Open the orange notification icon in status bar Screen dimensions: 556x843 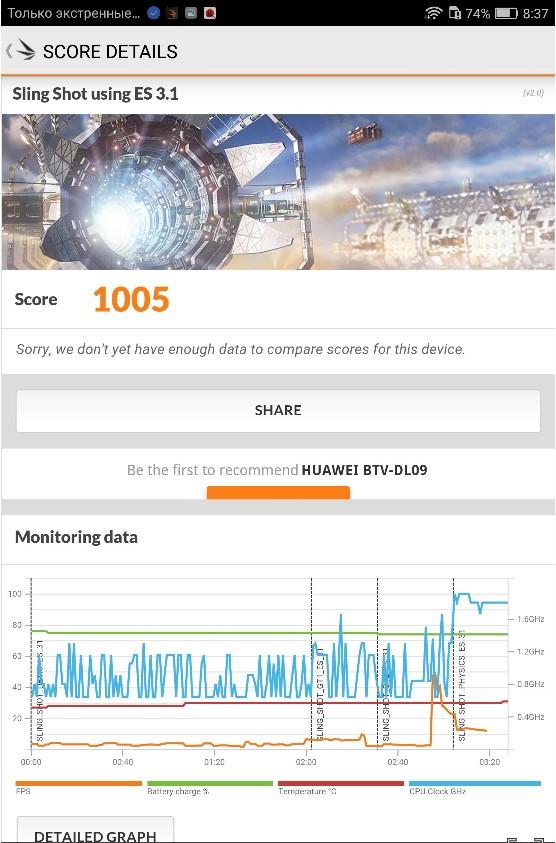[172, 13]
